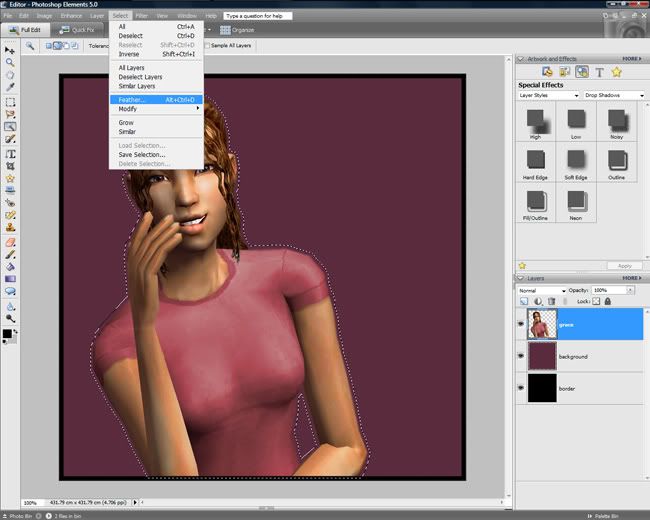Select the Straighten tool
The height and width of the screenshot is (520, 650).
(10, 190)
